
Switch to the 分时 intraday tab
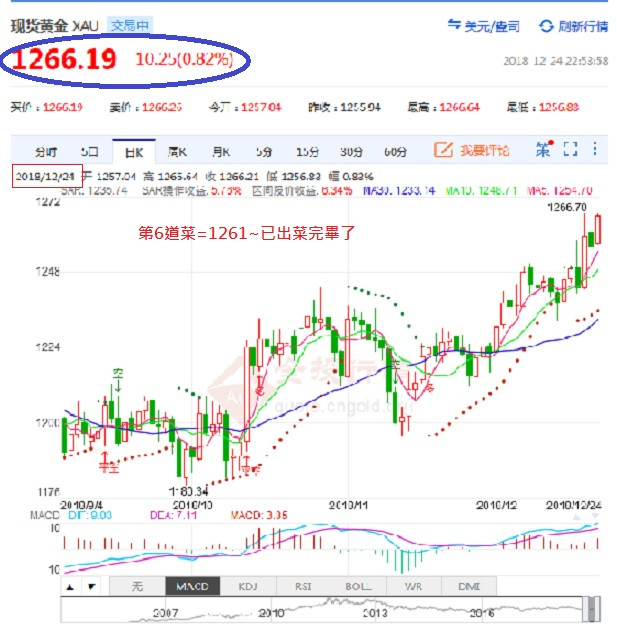coord(45,152)
